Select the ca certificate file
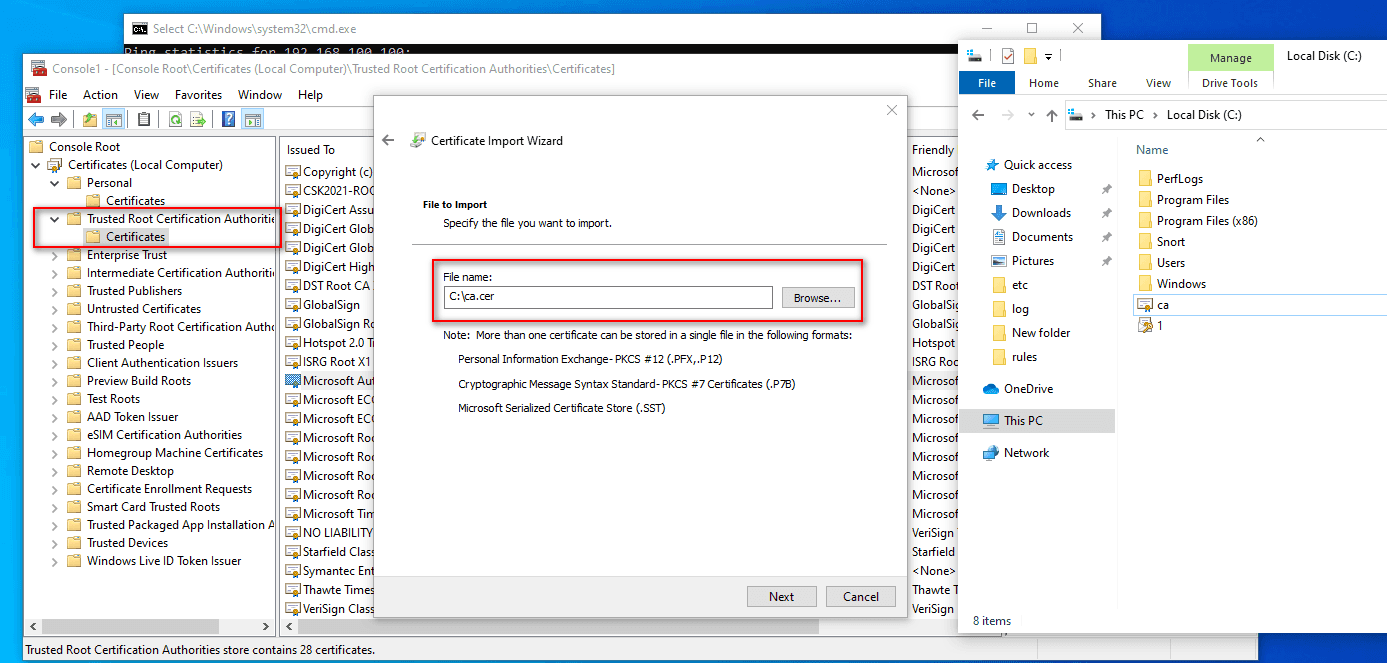This screenshot has height=663, width=1387. [1163, 304]
